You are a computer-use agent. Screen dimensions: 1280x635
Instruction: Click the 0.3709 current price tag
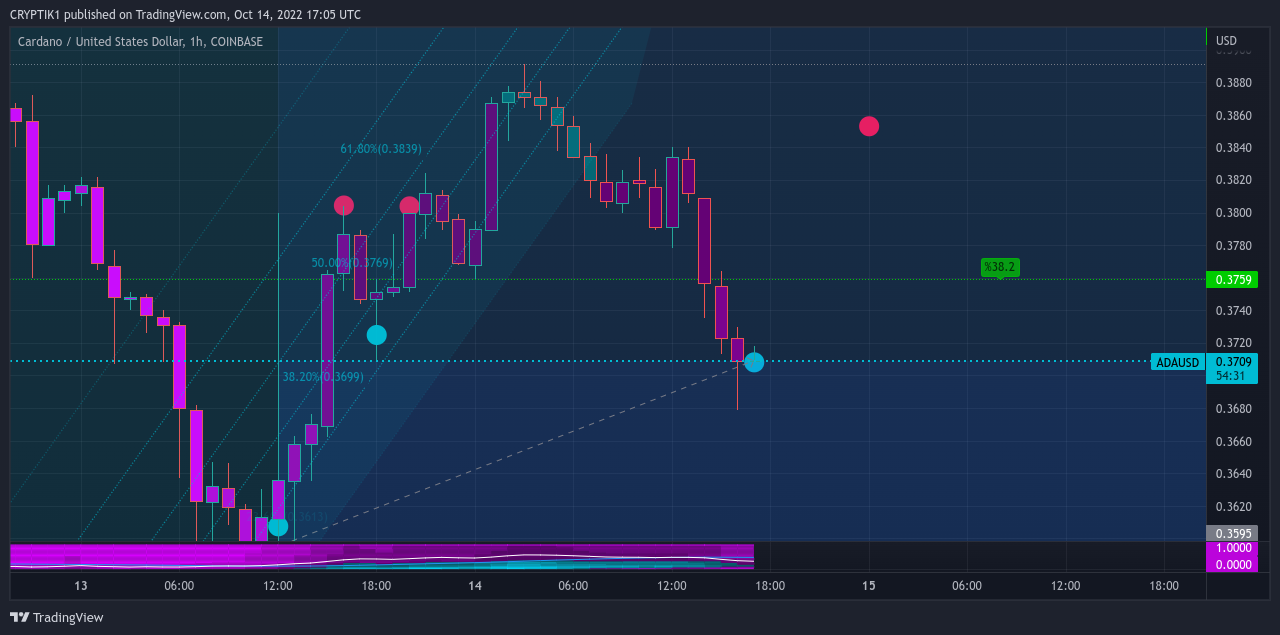pos(1231,361)
